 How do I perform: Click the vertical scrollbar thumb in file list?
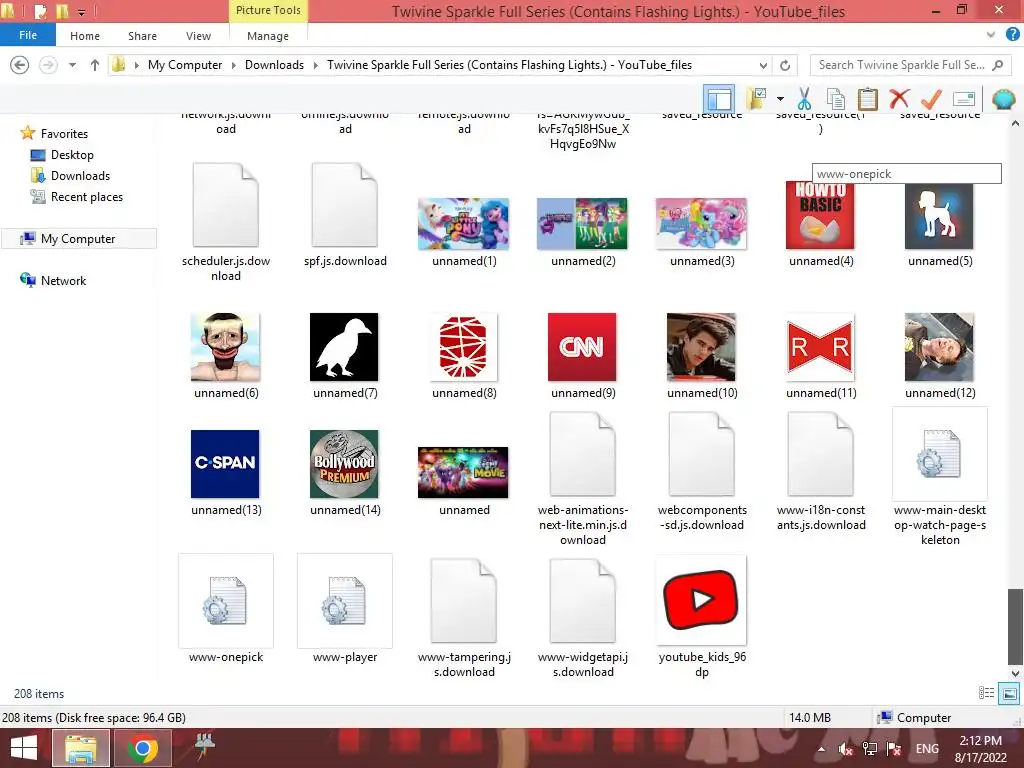click(1015, 626)
